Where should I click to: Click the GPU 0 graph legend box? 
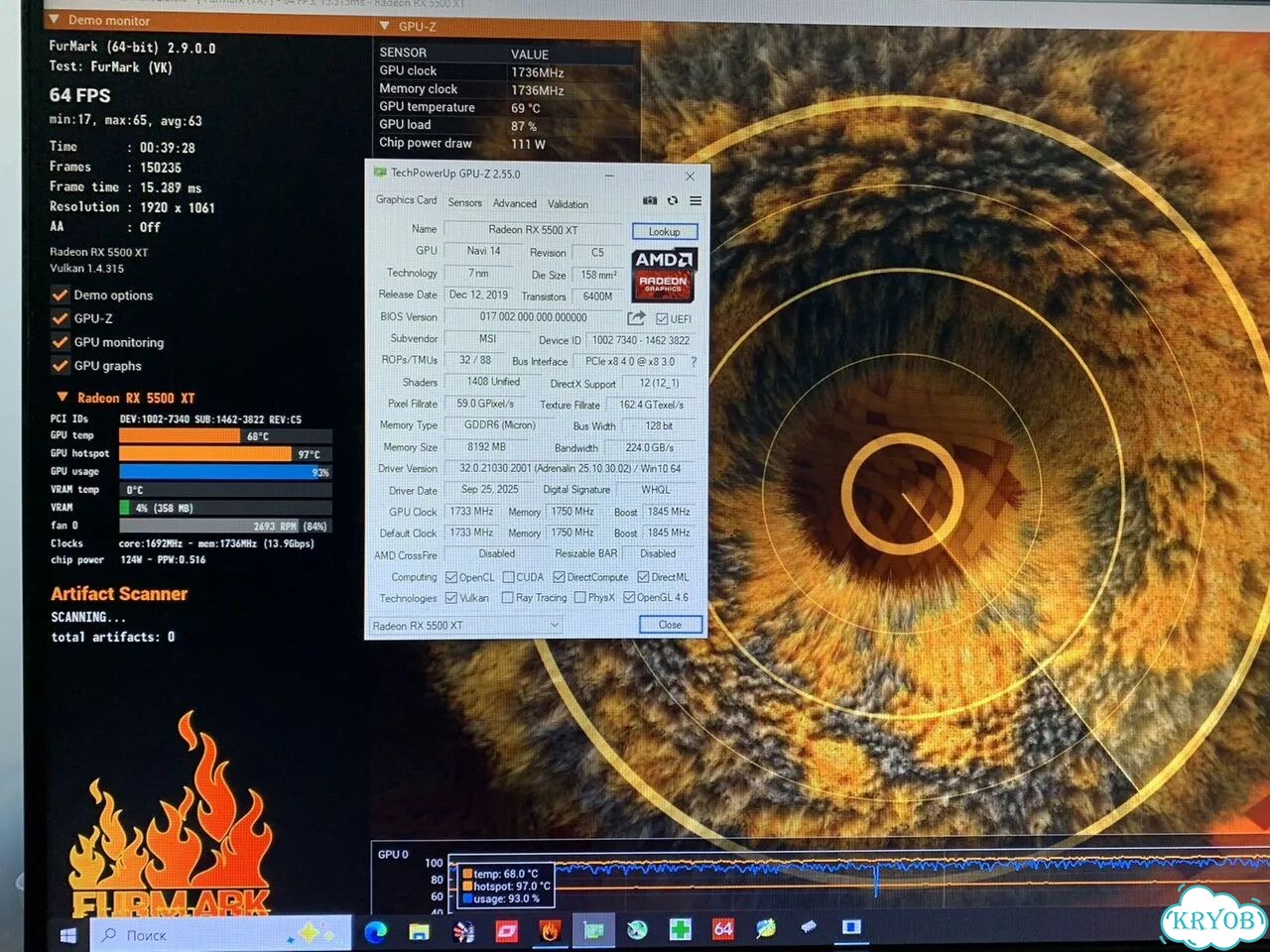tap(504, 887)
